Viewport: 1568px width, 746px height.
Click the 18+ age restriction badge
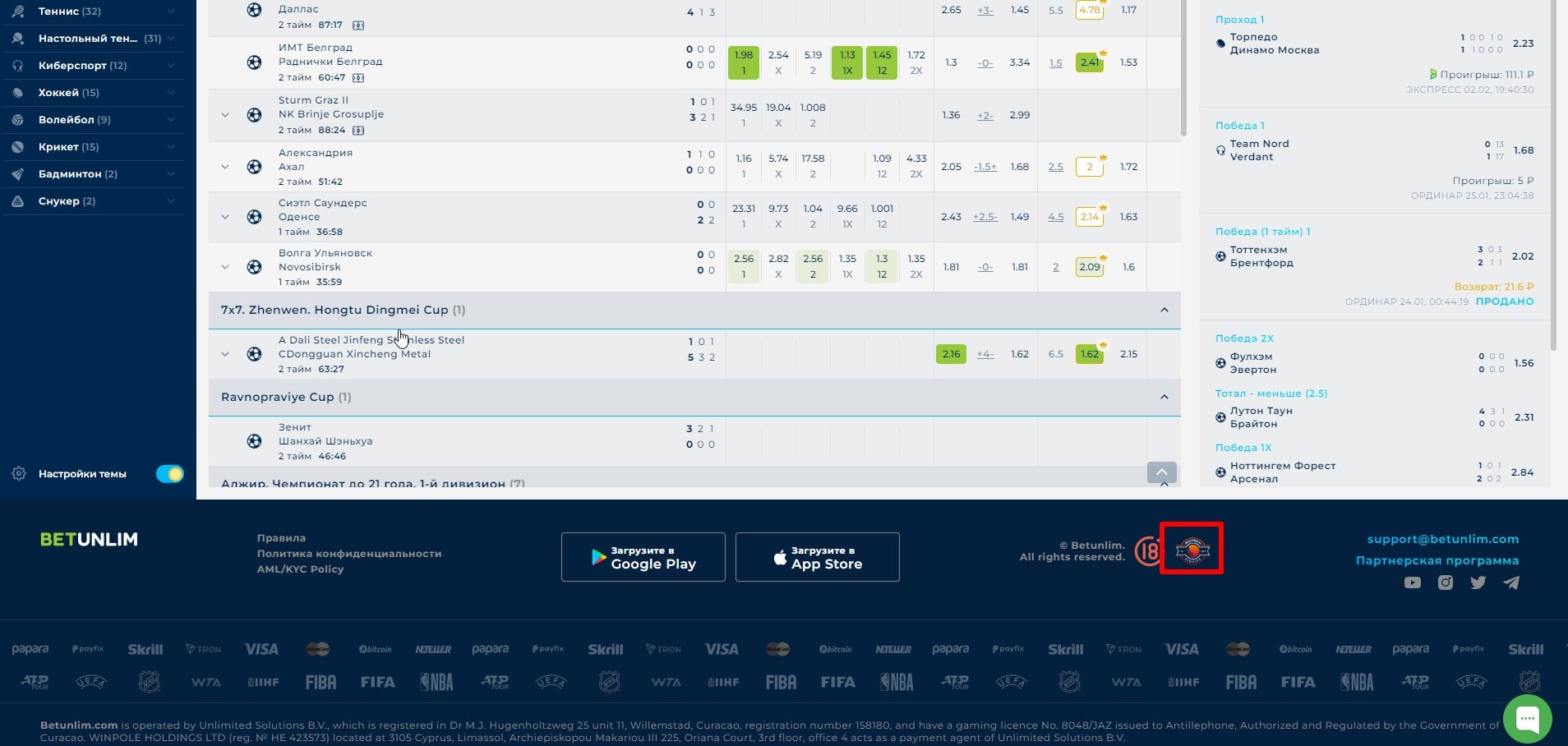[x=1147, y=551]
